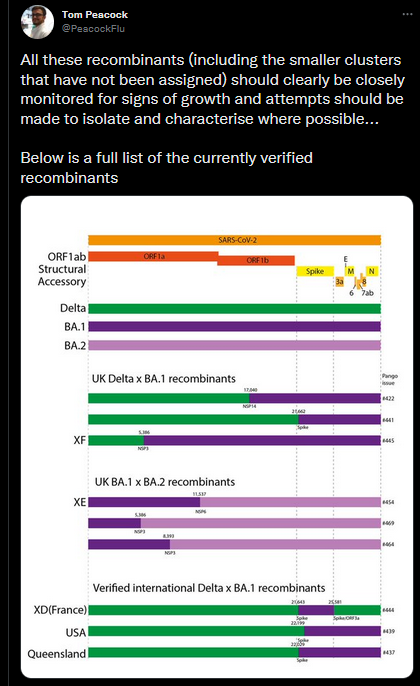Viewport: 420px width, 686px height.
Task: Open Tom Peacock's profile avatar
Action: pyautogui.click(x=37, y=22)
